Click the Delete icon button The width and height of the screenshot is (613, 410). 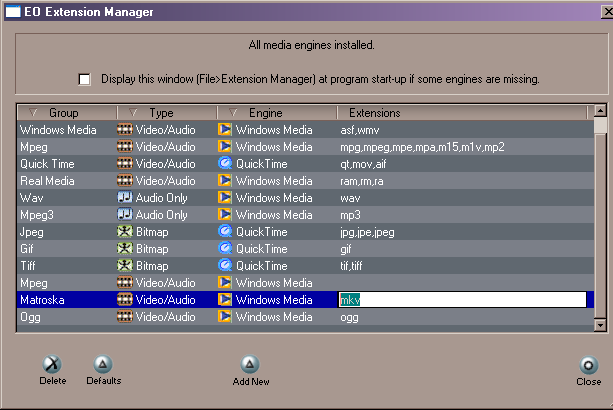point(52,364)
